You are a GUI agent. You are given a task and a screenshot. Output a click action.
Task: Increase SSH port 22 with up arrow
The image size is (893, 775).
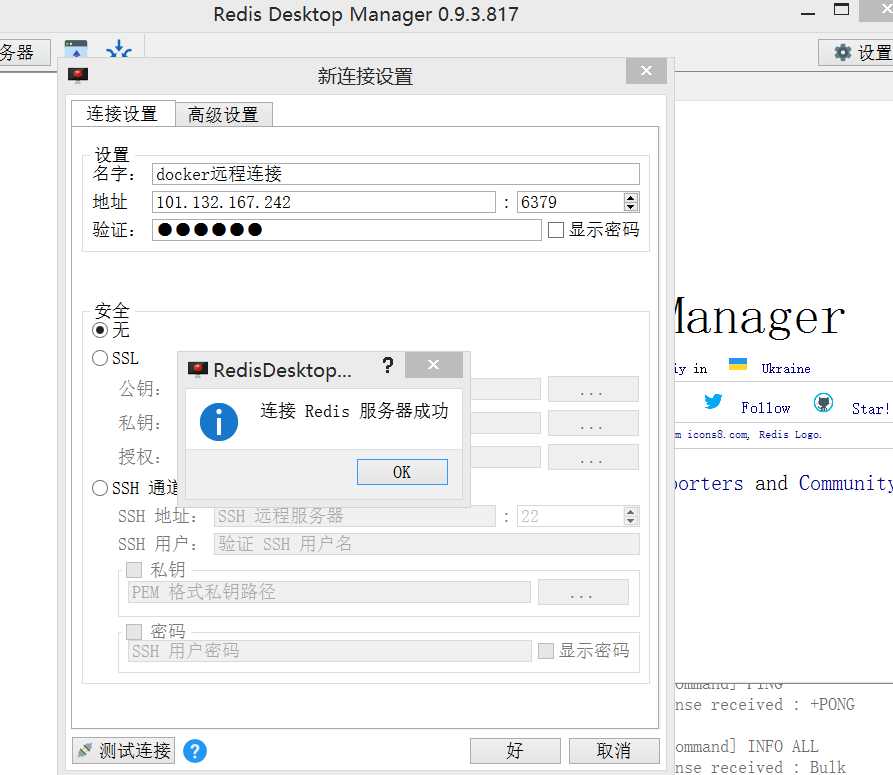pos(630,512)
